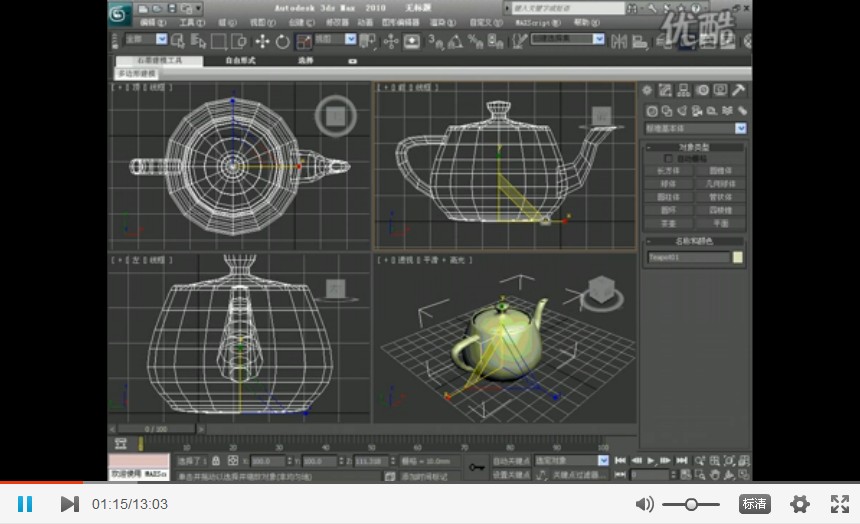Click the 茶壶 teapot button
This screenshot has width=860, height=524.
(668, 224)
